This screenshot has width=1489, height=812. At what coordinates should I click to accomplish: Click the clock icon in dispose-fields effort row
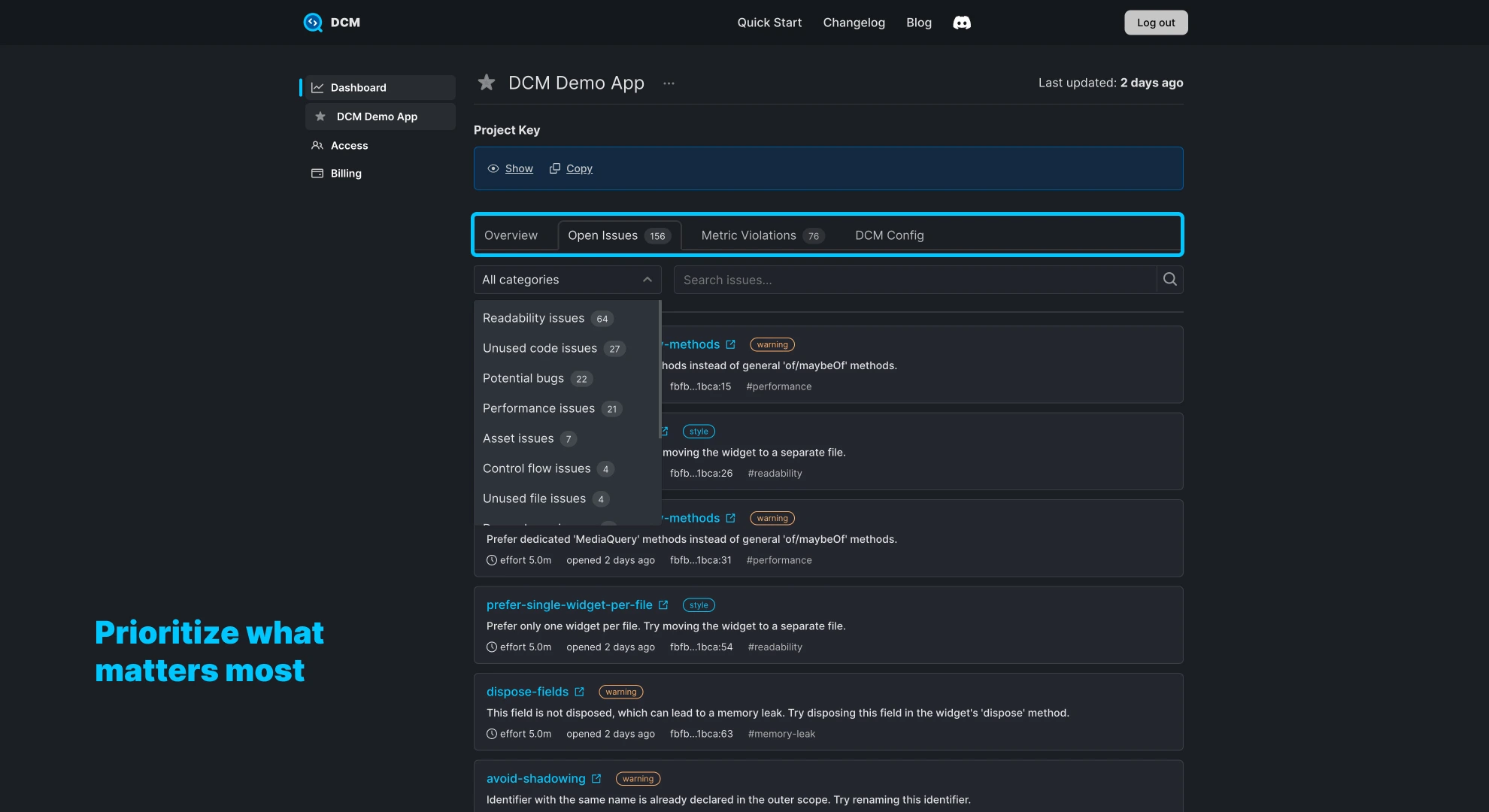click(492, 734)
